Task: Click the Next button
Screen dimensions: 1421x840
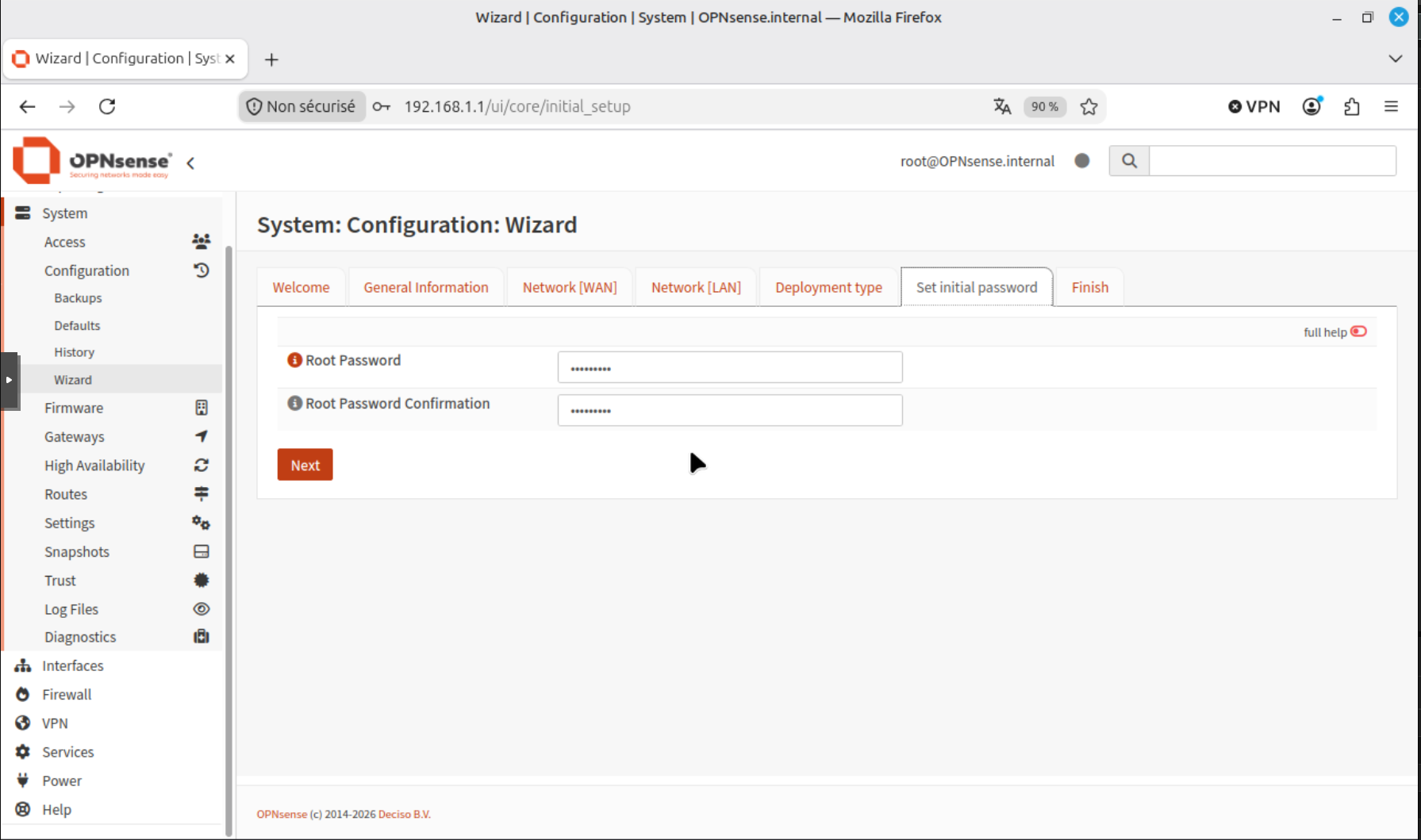Action: click(x=305, y=465)
